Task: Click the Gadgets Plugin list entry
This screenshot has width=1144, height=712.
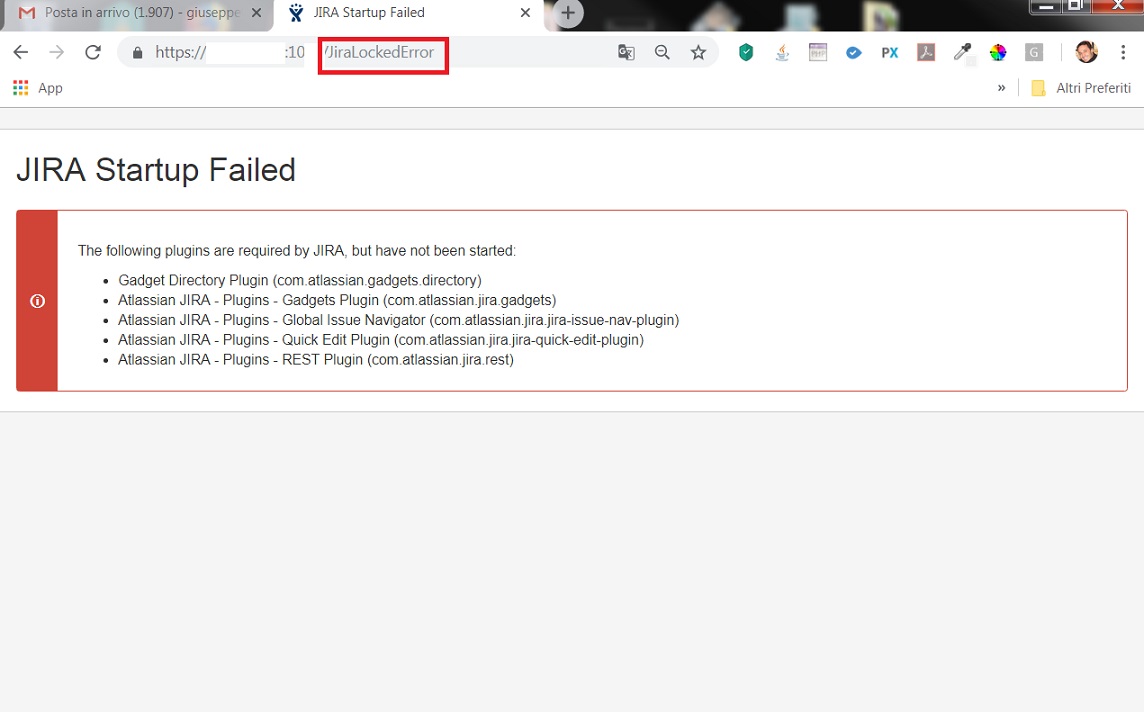Action: coord(337,300)
